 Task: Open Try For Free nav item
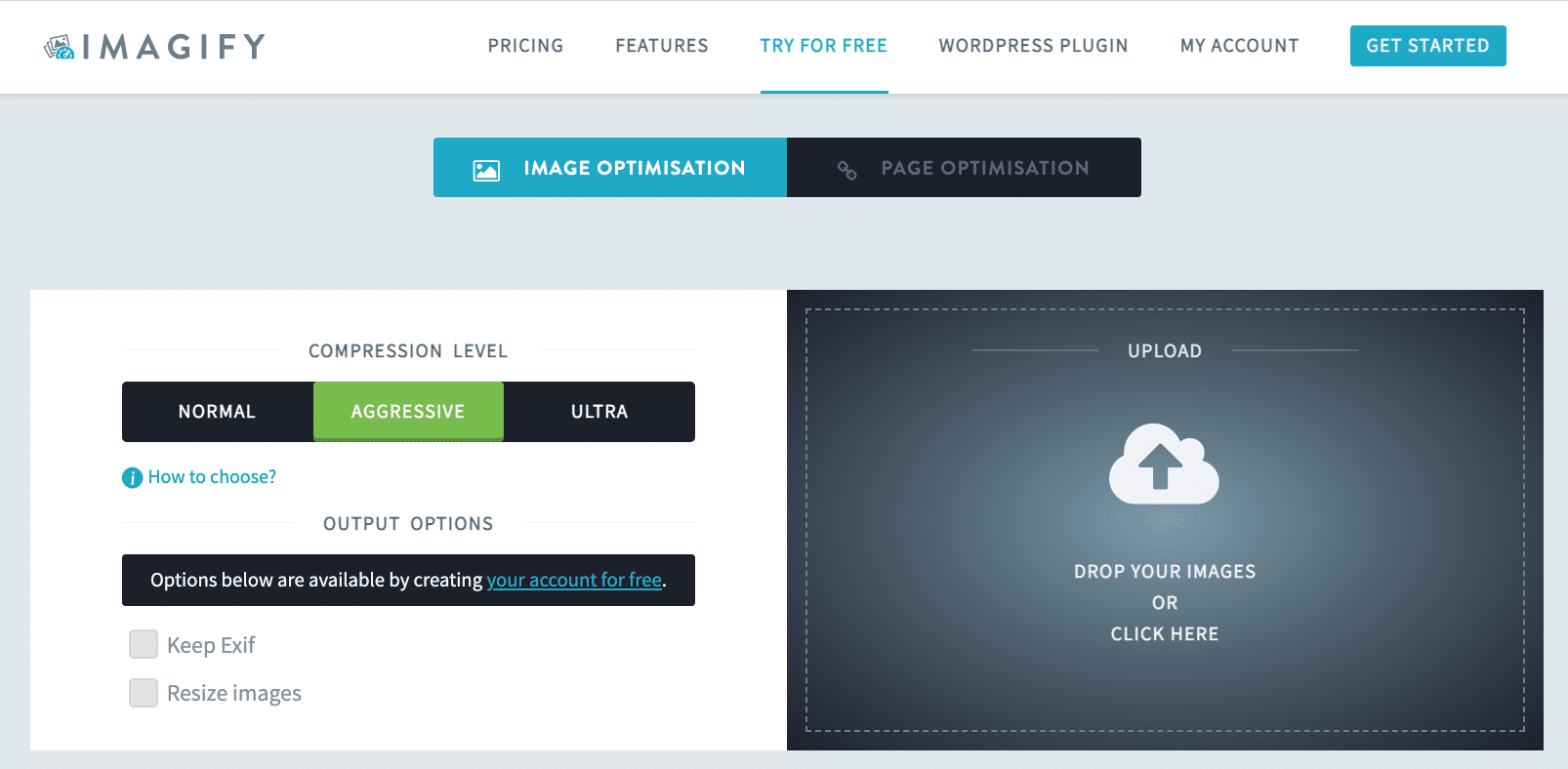pos(823,46)
